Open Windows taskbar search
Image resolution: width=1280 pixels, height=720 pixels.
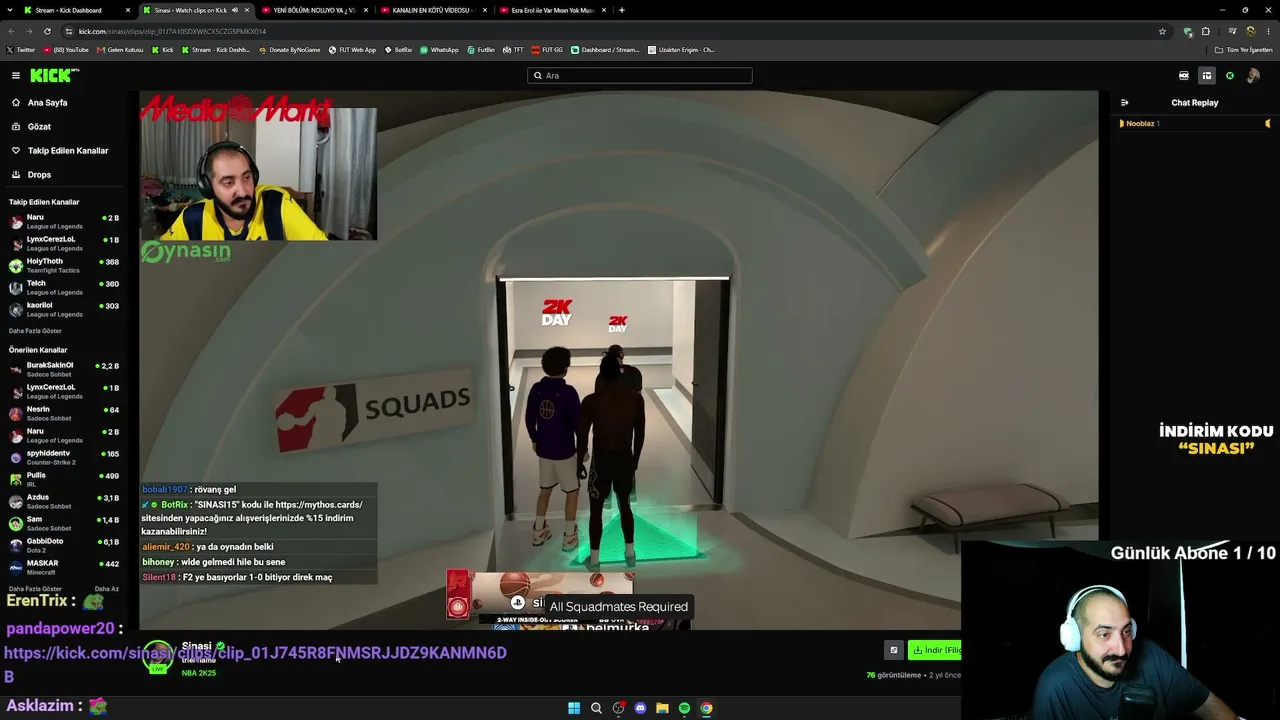596,708
